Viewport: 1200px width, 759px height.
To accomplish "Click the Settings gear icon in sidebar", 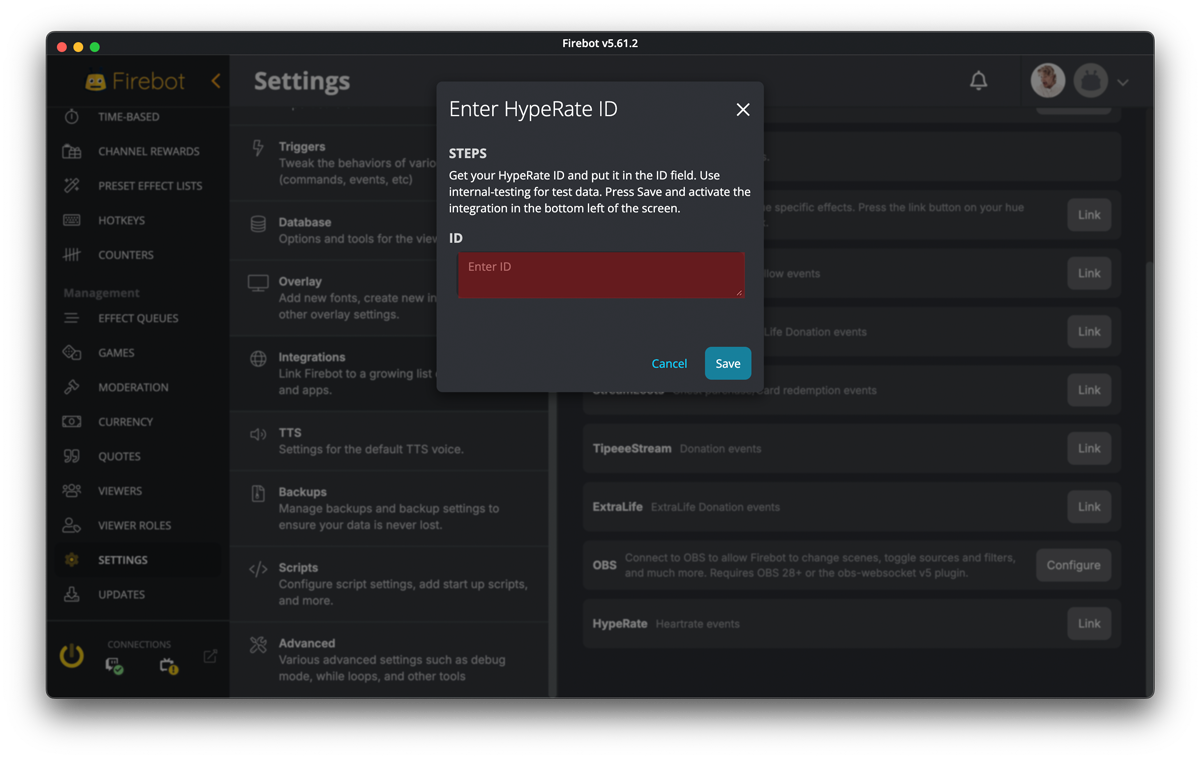I will (72, 560).
